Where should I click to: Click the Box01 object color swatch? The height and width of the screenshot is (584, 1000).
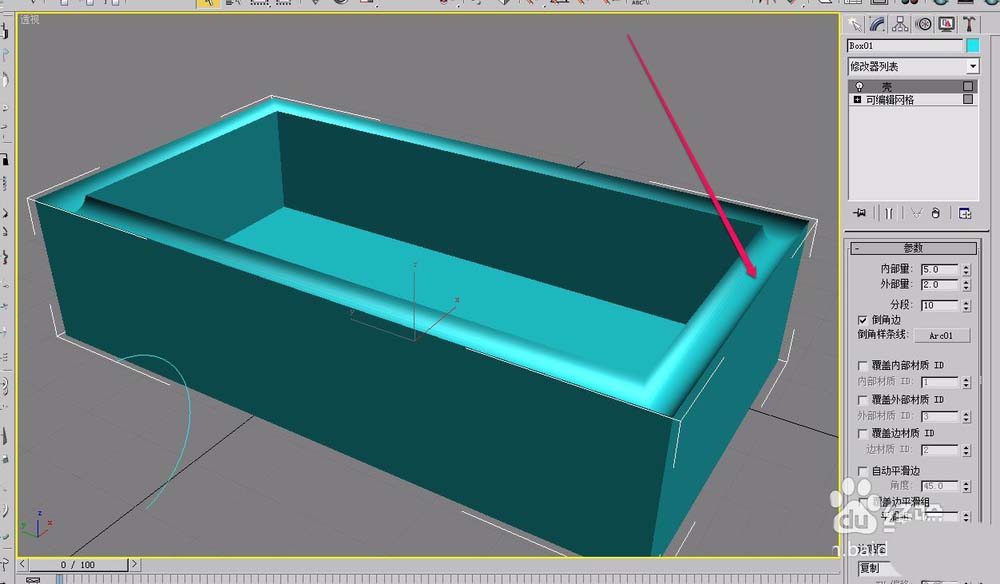(973, 46)
